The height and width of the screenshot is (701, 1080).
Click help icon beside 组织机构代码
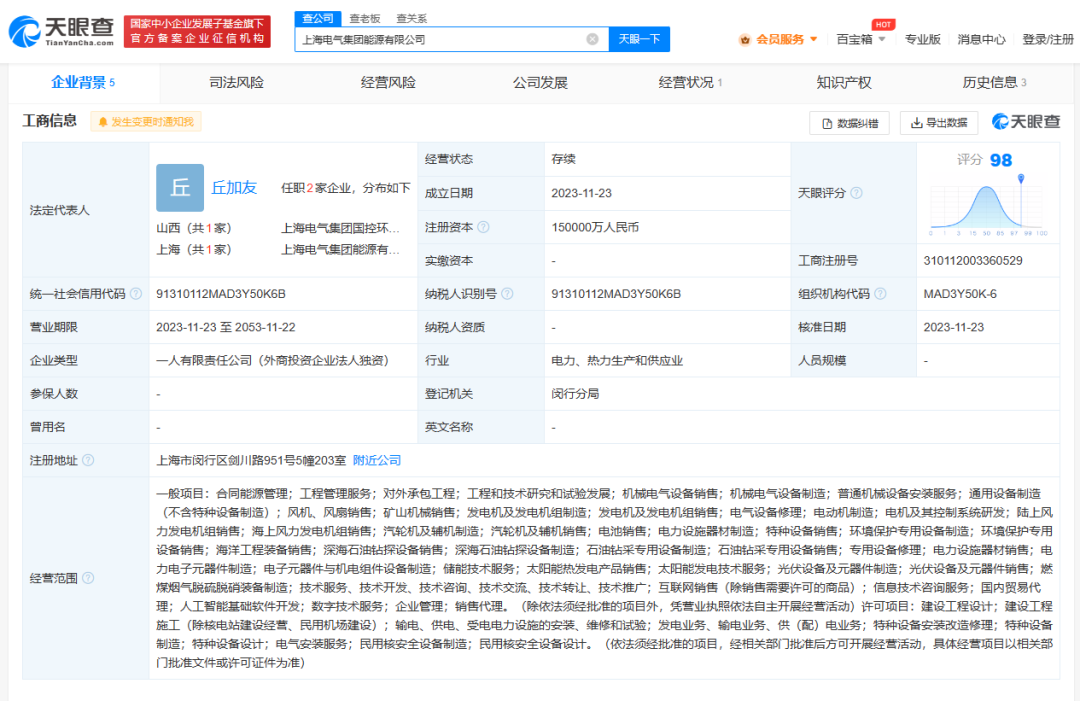(x=879, y=294)
